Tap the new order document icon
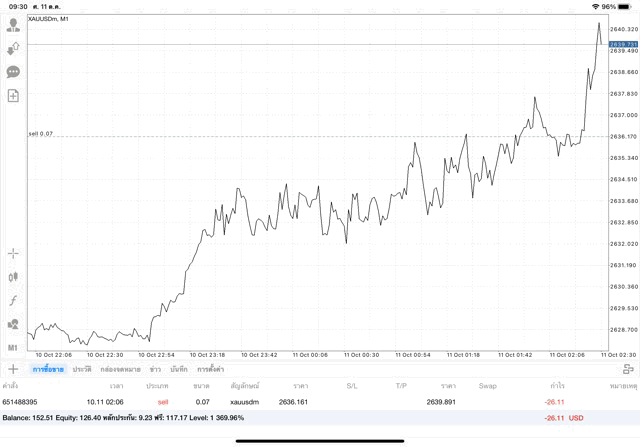The height and width of the screenshot is (447, 640). click(13, 96)
